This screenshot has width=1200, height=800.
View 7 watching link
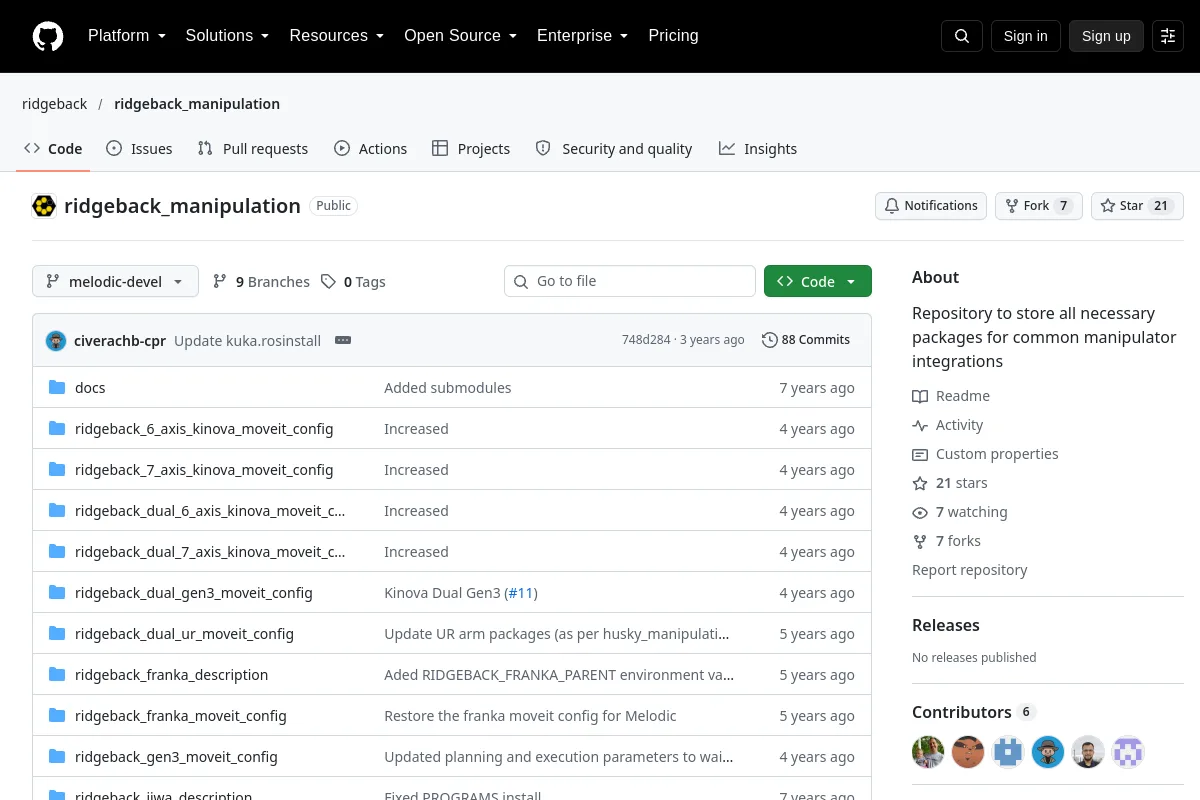[960, 512]
